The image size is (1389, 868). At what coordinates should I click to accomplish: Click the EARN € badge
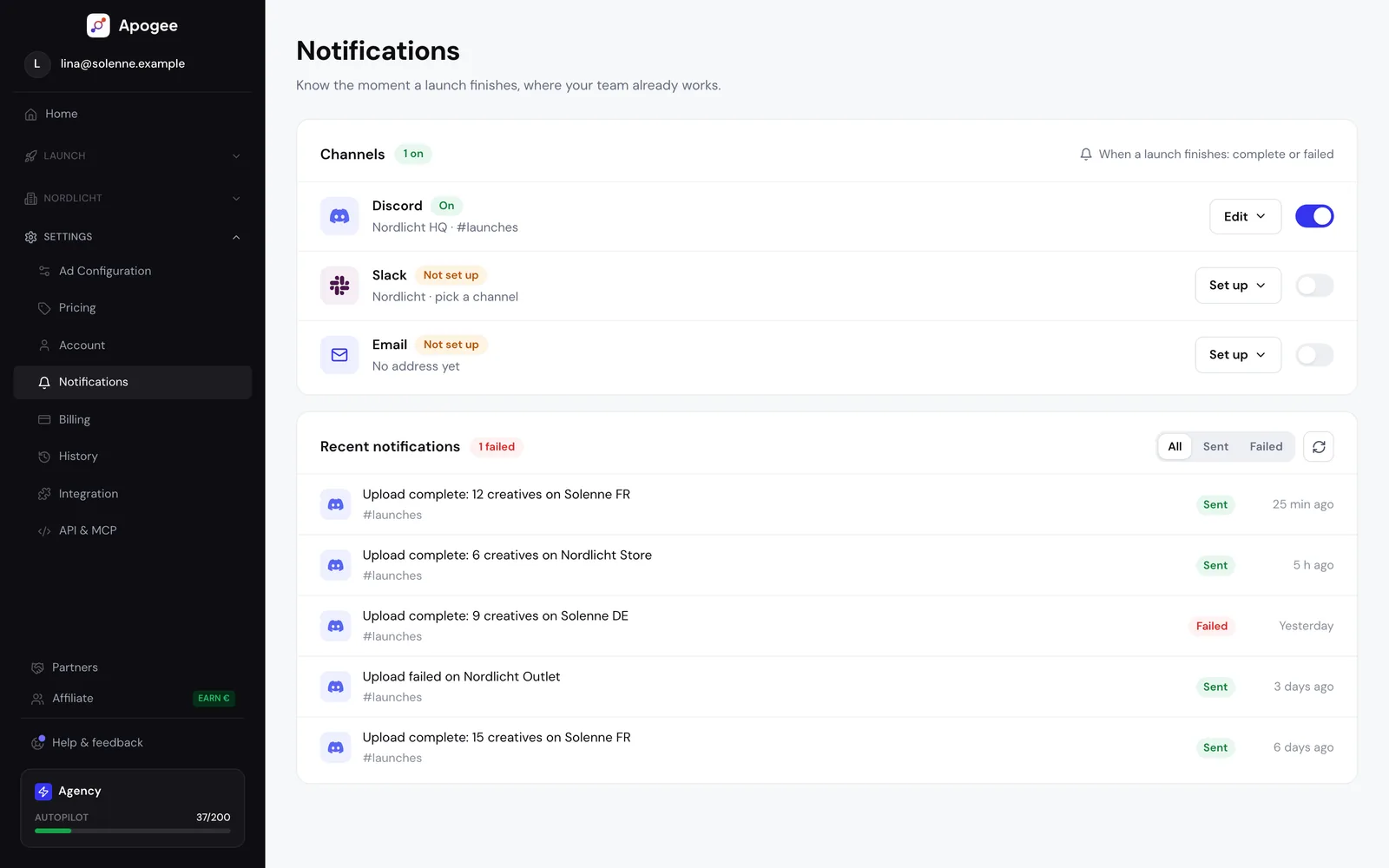pos(214,698)
